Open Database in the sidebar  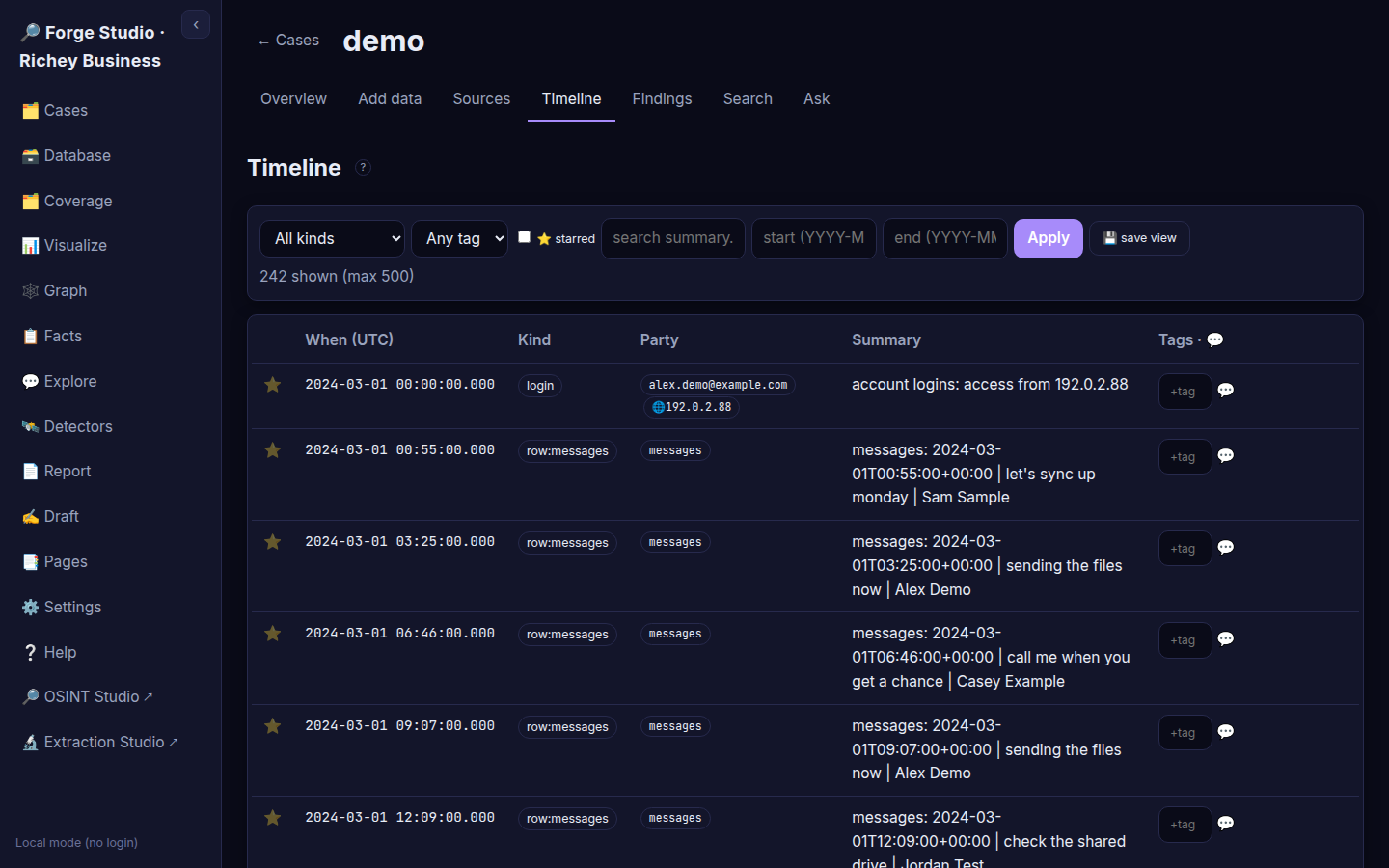[110, 155]
